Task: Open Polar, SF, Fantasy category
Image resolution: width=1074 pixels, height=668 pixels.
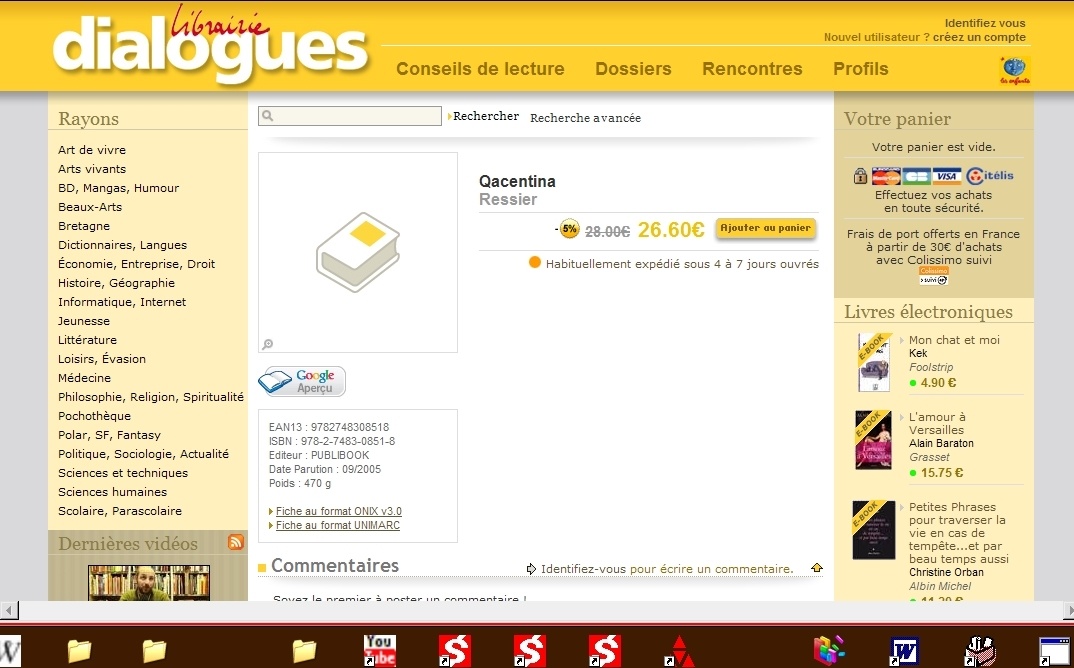Action: click(110, 435)
